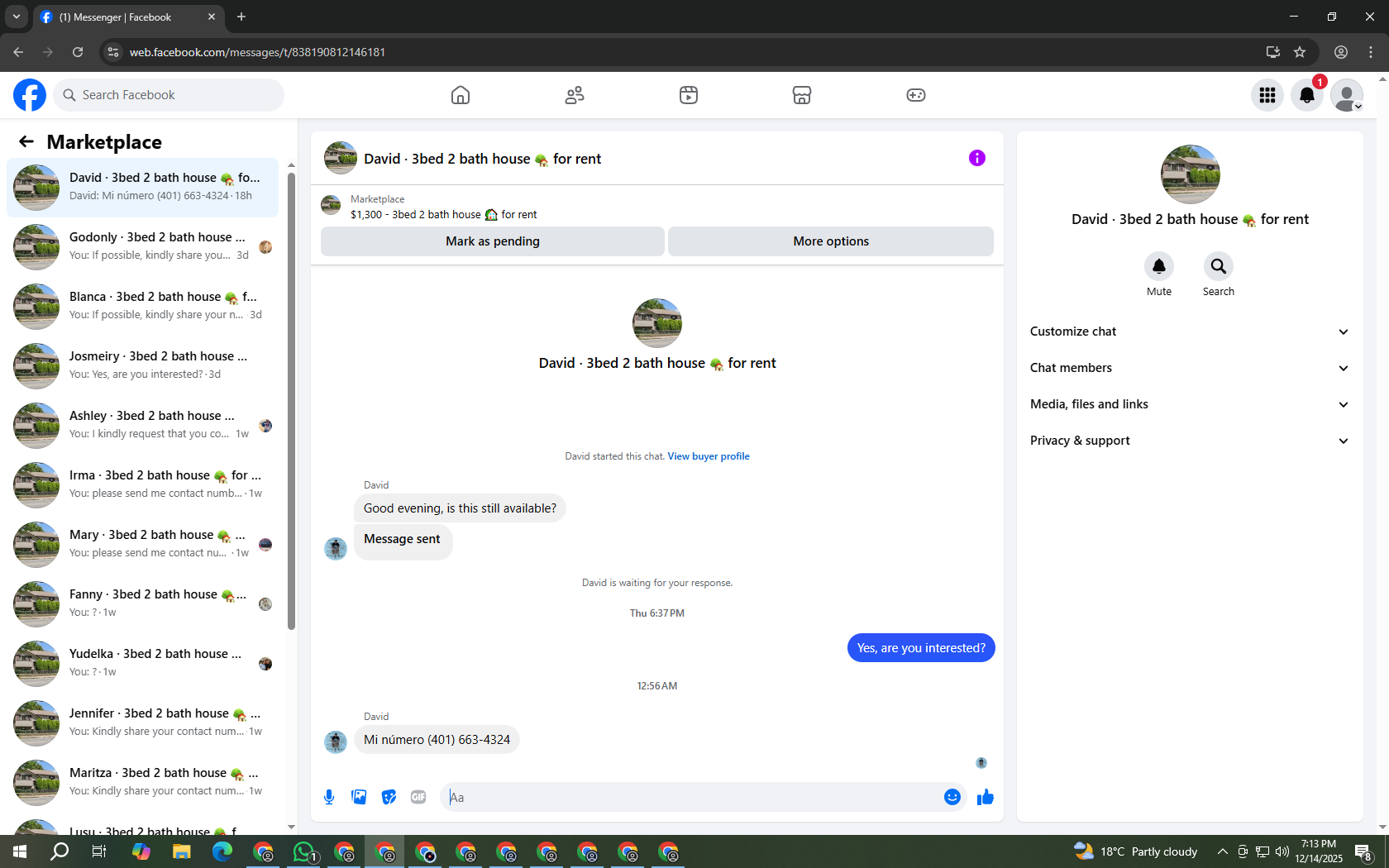Open Yudelka conversation in list
Image resolution: width=1389 pixels, height=868 pixels.
click(x=142, y=664)
